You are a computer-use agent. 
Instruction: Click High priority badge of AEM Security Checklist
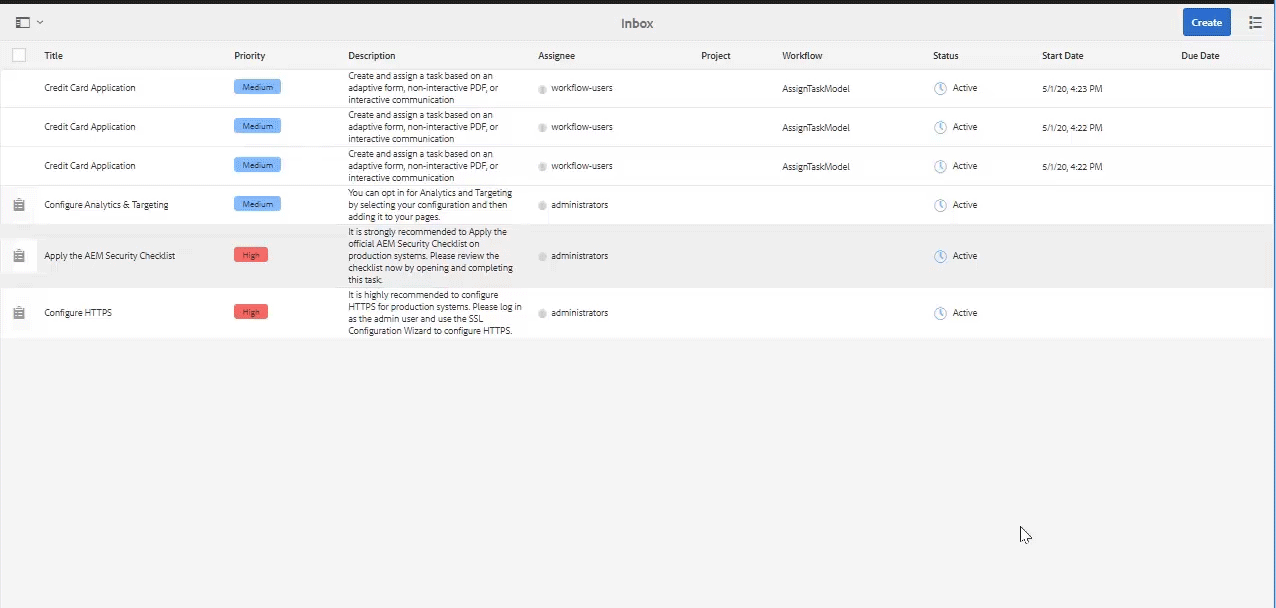click(251, 255)
